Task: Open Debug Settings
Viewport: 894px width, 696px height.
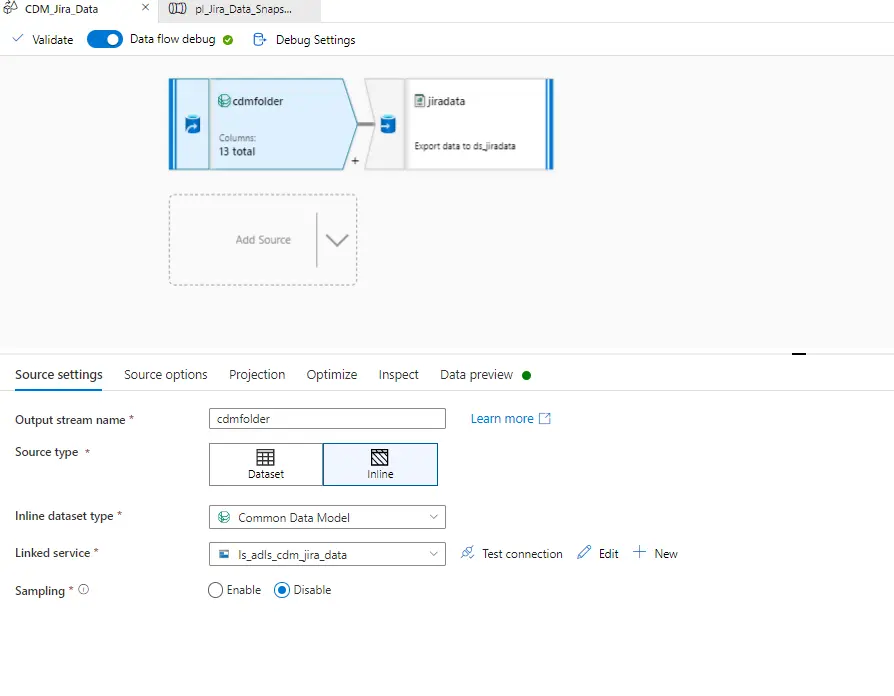Action: point(304,39)
